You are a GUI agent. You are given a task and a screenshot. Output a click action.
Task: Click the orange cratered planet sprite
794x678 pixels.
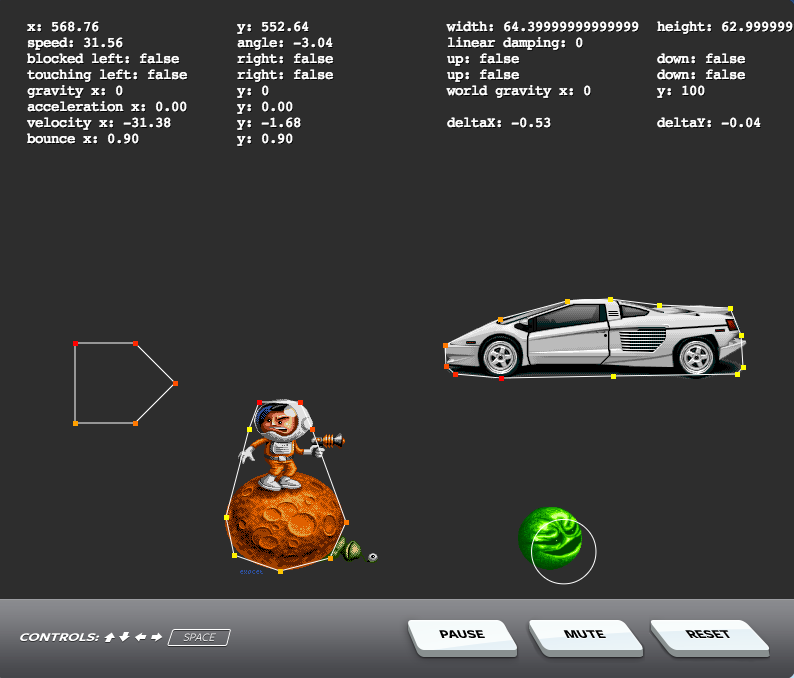[285, 522]
